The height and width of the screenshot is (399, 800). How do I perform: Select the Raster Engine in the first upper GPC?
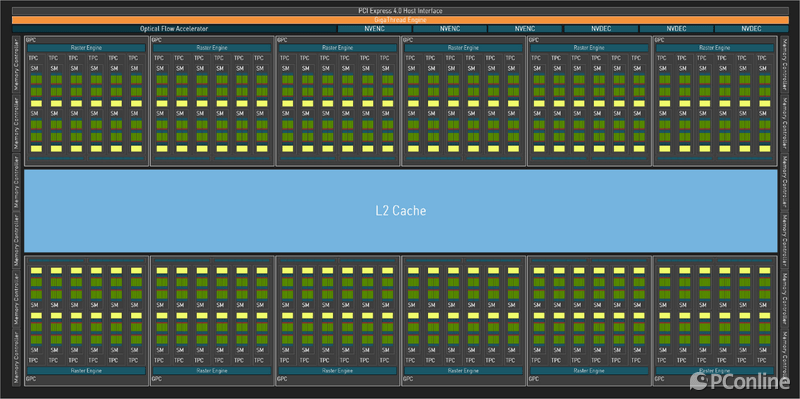[x=86, y=48]
